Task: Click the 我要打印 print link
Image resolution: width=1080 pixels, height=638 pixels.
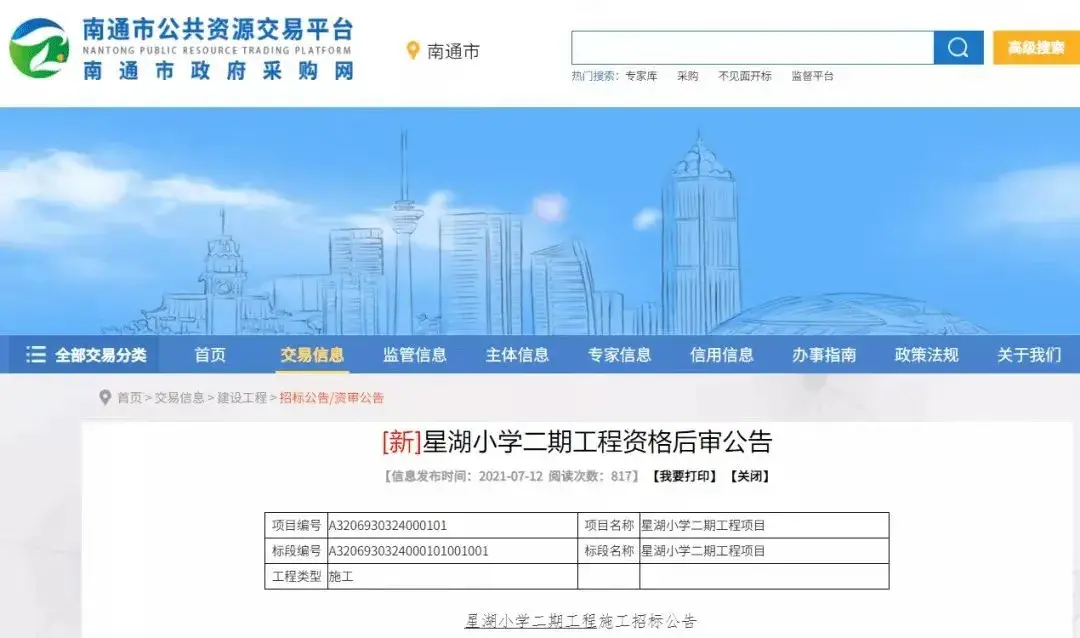Action: [684, 476]
